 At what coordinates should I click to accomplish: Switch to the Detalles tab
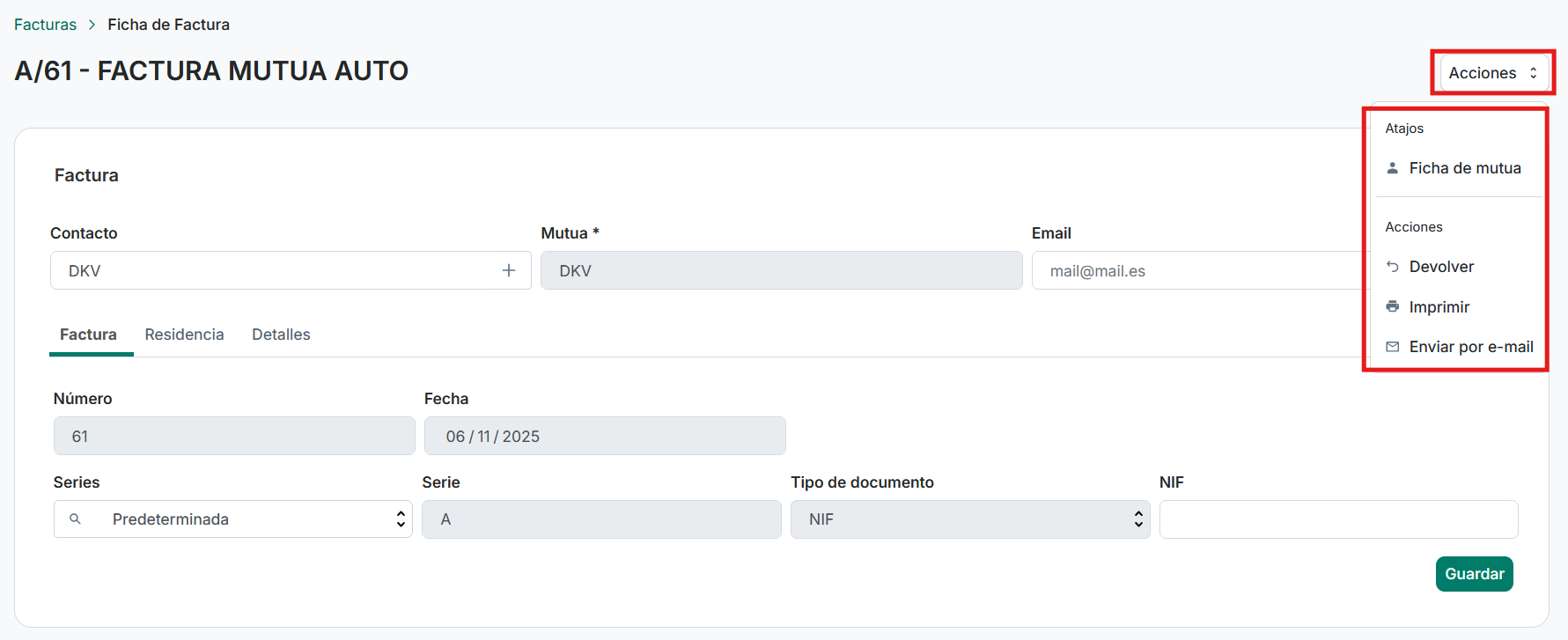(x=281, y=335)
